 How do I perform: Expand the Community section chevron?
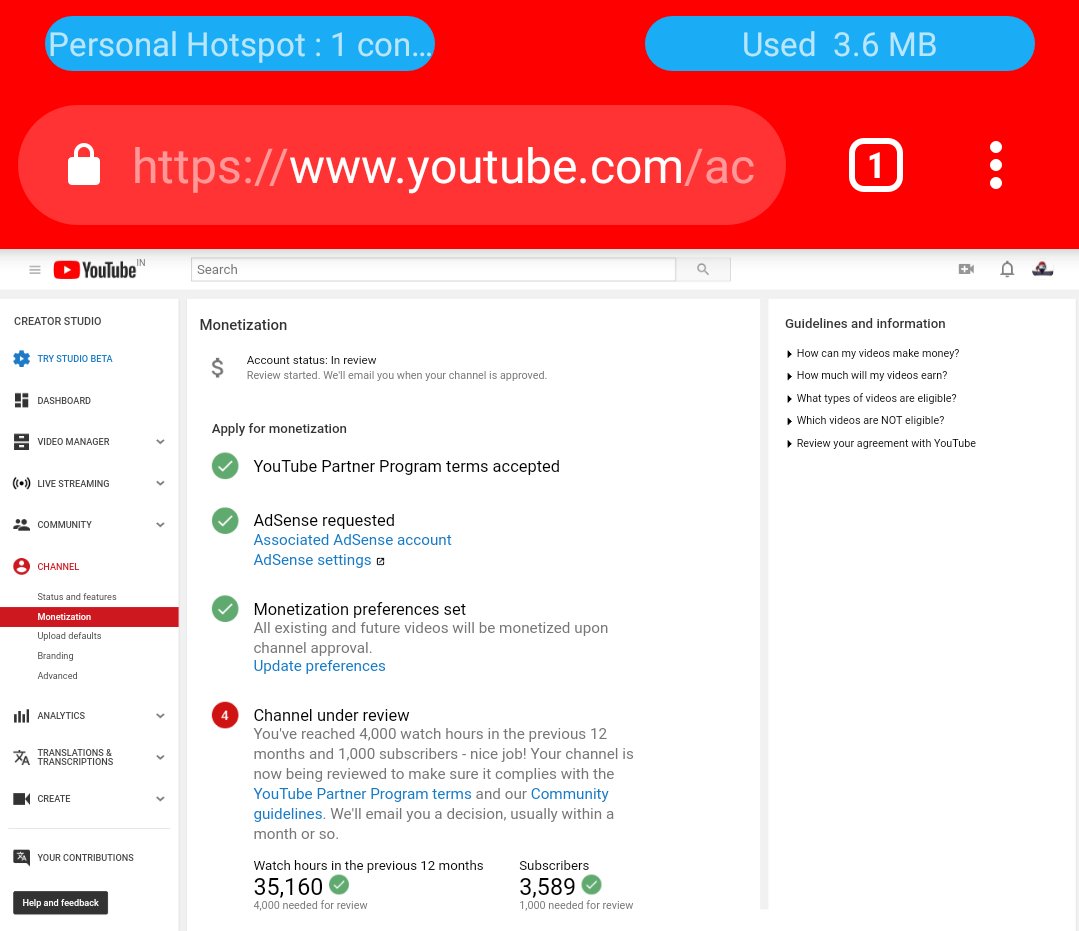pos(160,524)
